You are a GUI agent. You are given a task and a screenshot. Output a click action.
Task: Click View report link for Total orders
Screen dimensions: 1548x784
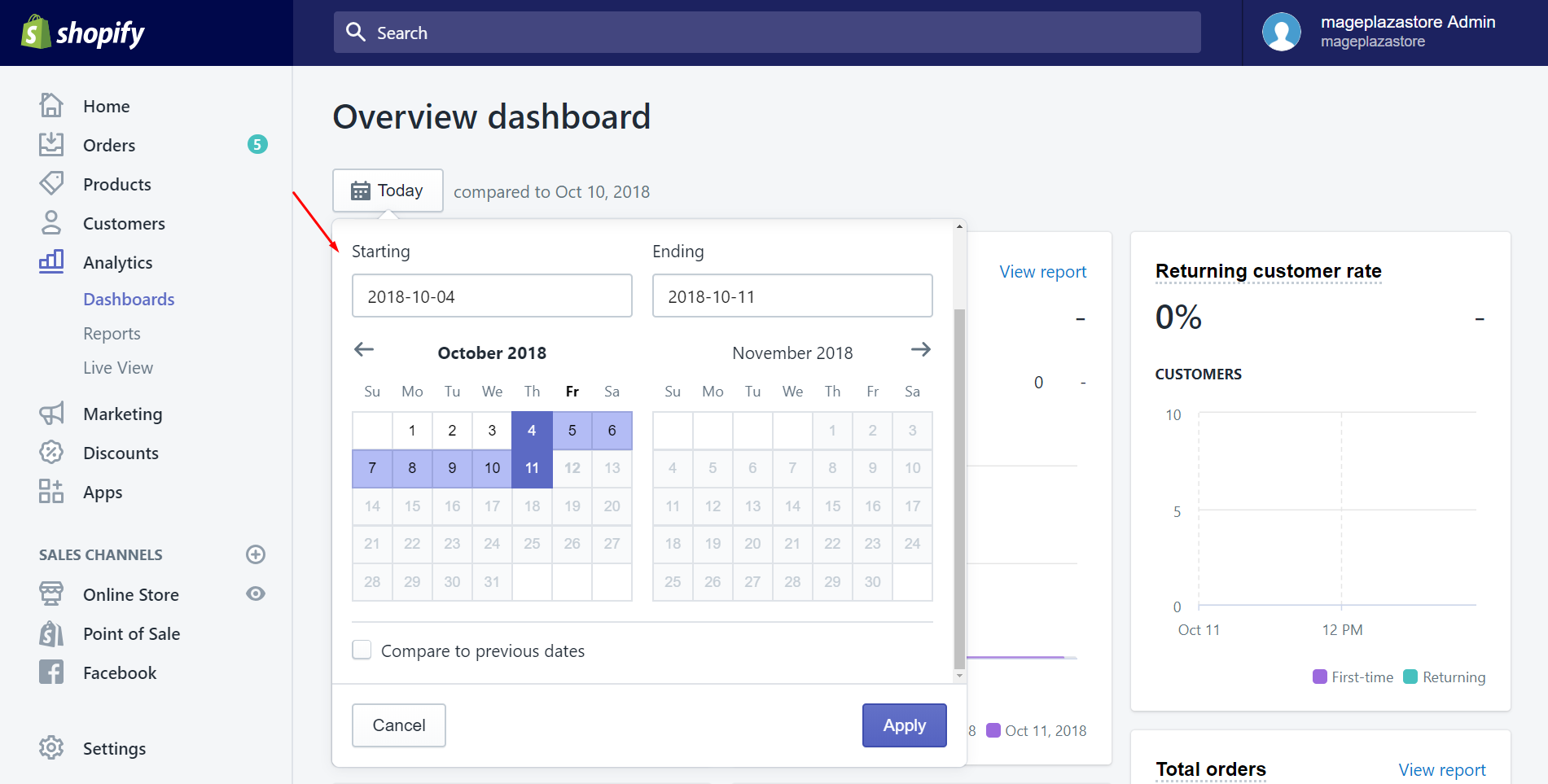coord(1442,769)
